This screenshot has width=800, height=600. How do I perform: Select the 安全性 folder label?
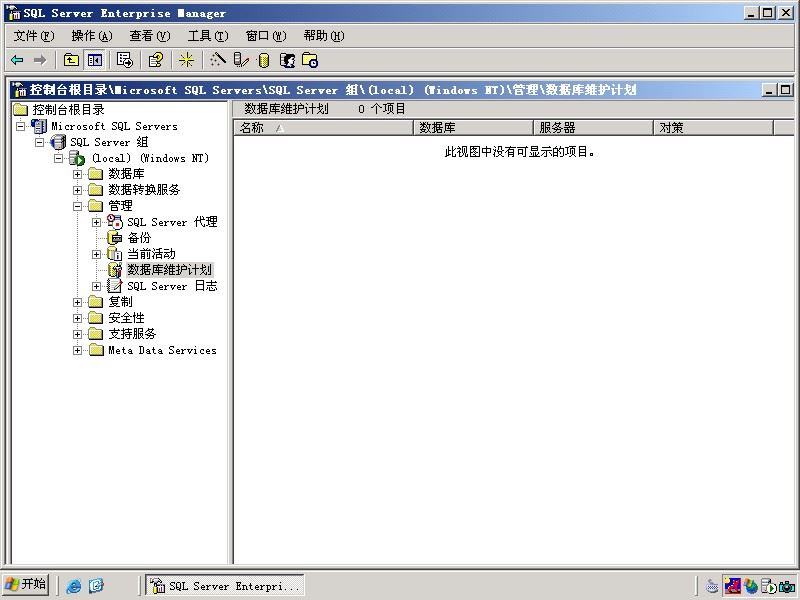pyautogui.click(x=126, y=318)
